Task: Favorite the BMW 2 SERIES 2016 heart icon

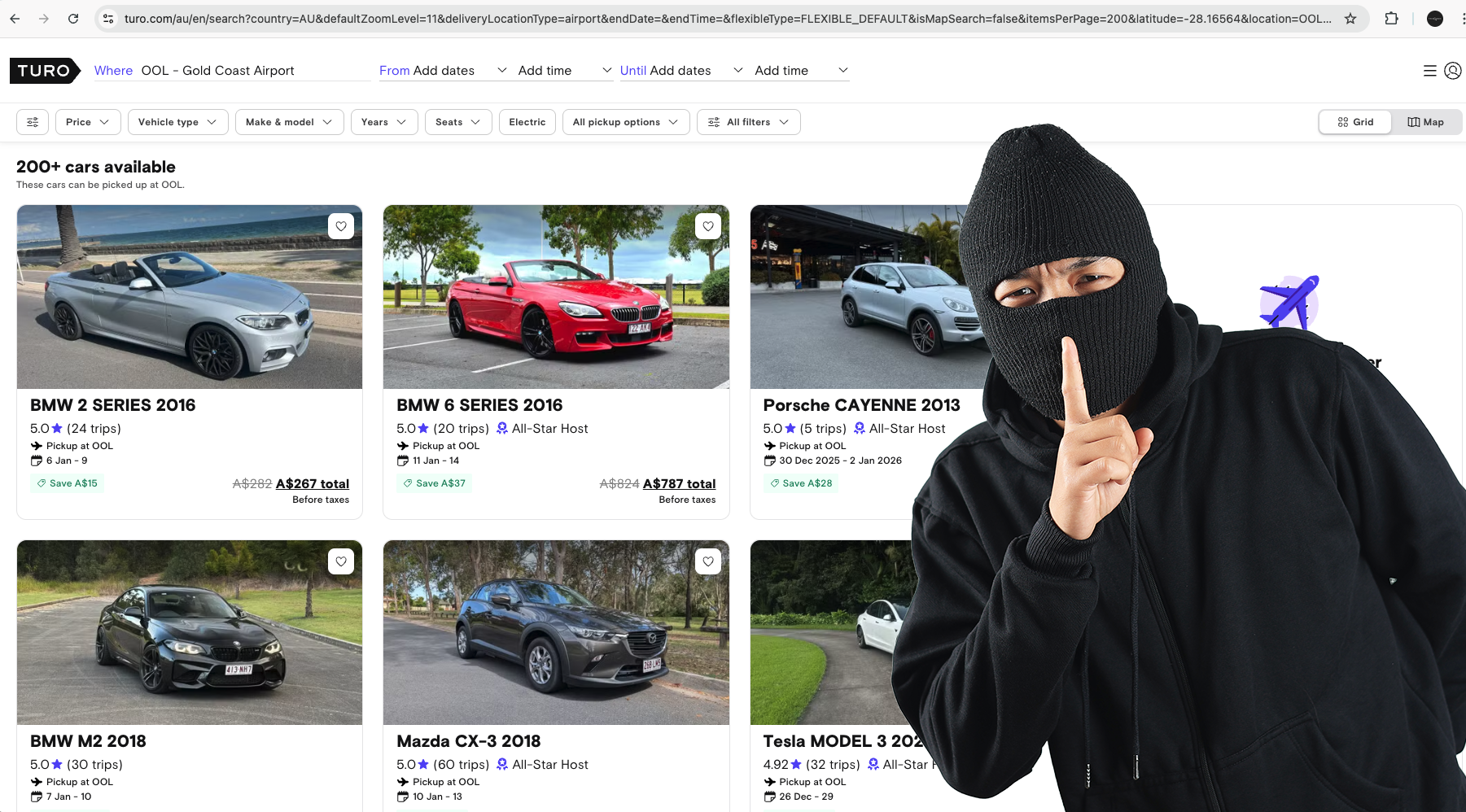Action: tap(341, 225)
